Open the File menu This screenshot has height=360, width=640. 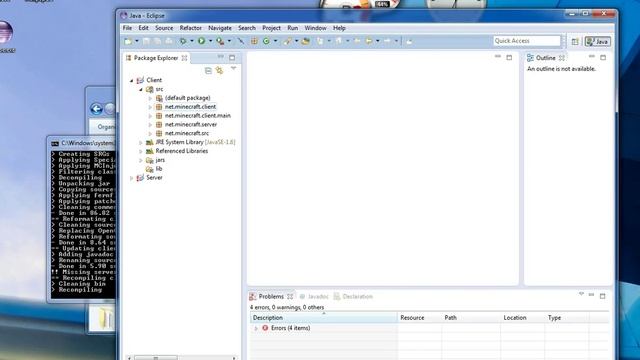click(127, 28)
